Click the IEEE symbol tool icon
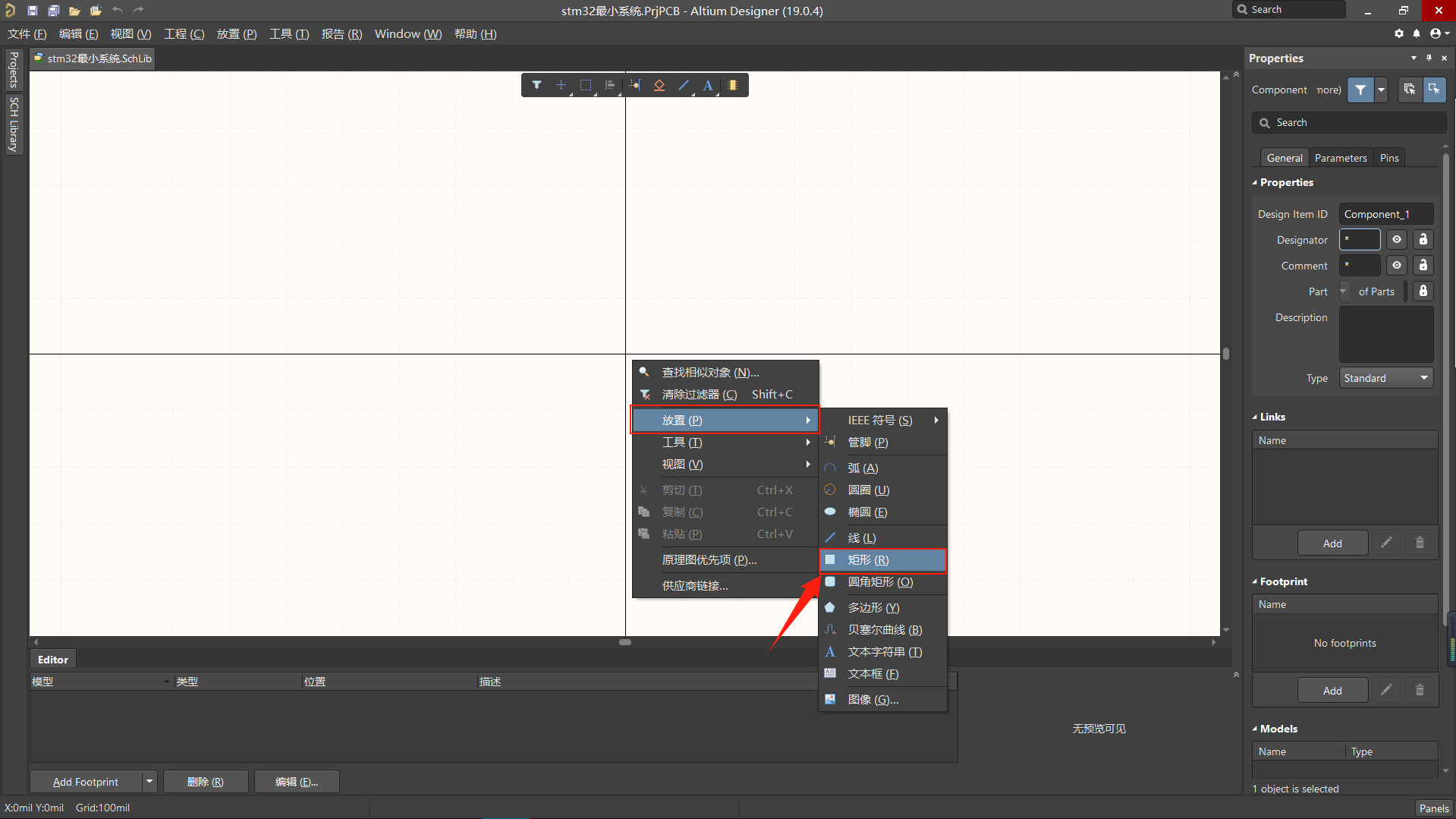The height and width of the screenshot is (819, 1456). 659,85
